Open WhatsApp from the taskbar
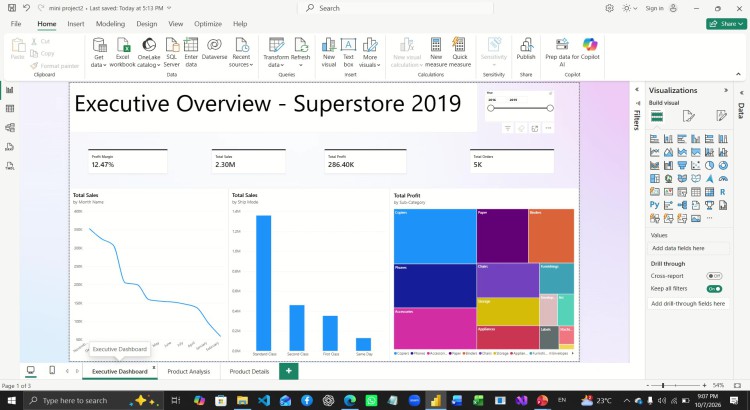Image resolution: width=750 pixels, height=410 pixels. [x=371, y=400]
